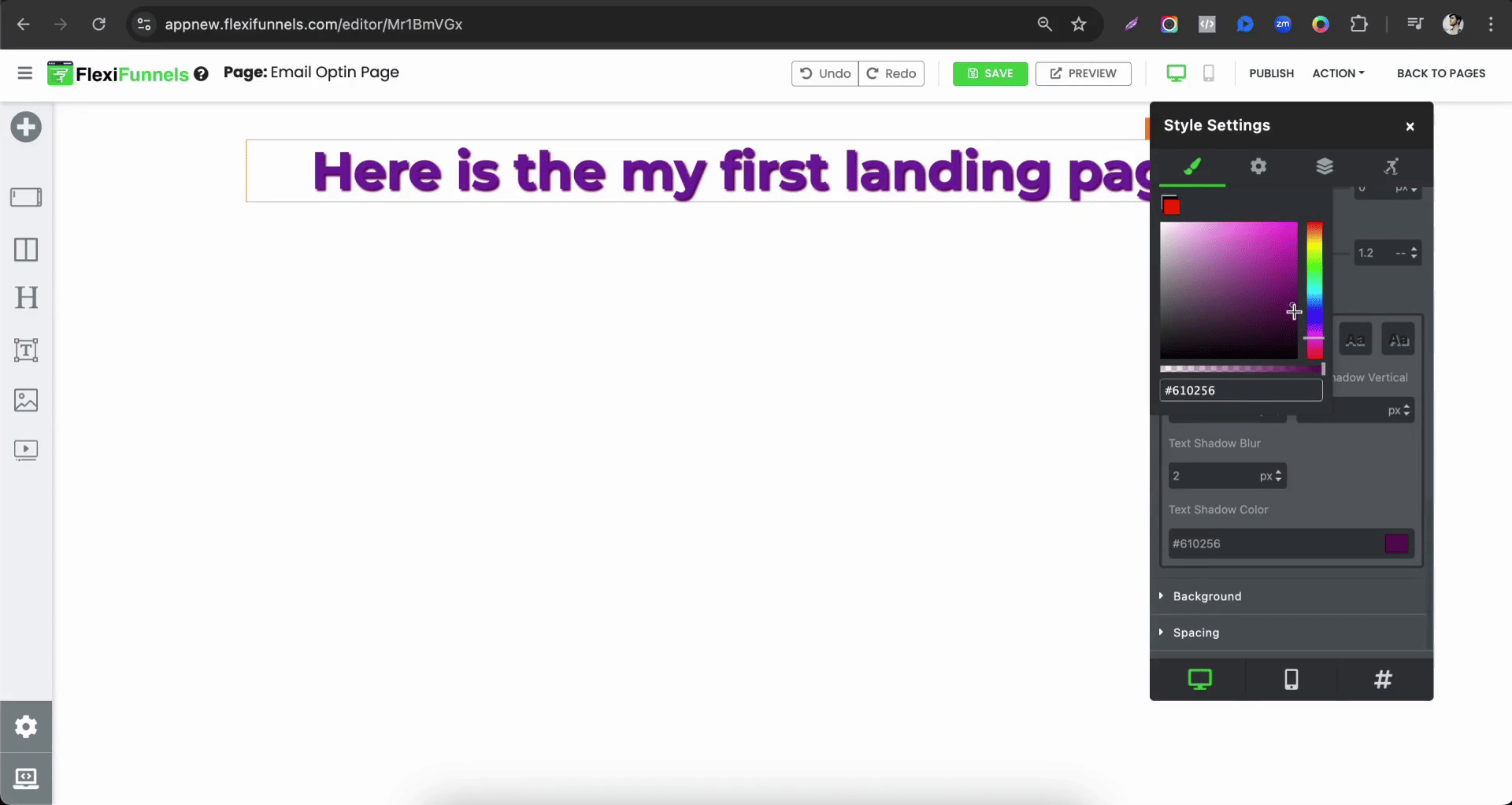Click the Text Shadow Color purple swatch
1512x805 pixels.
[x=1396, y=543]
